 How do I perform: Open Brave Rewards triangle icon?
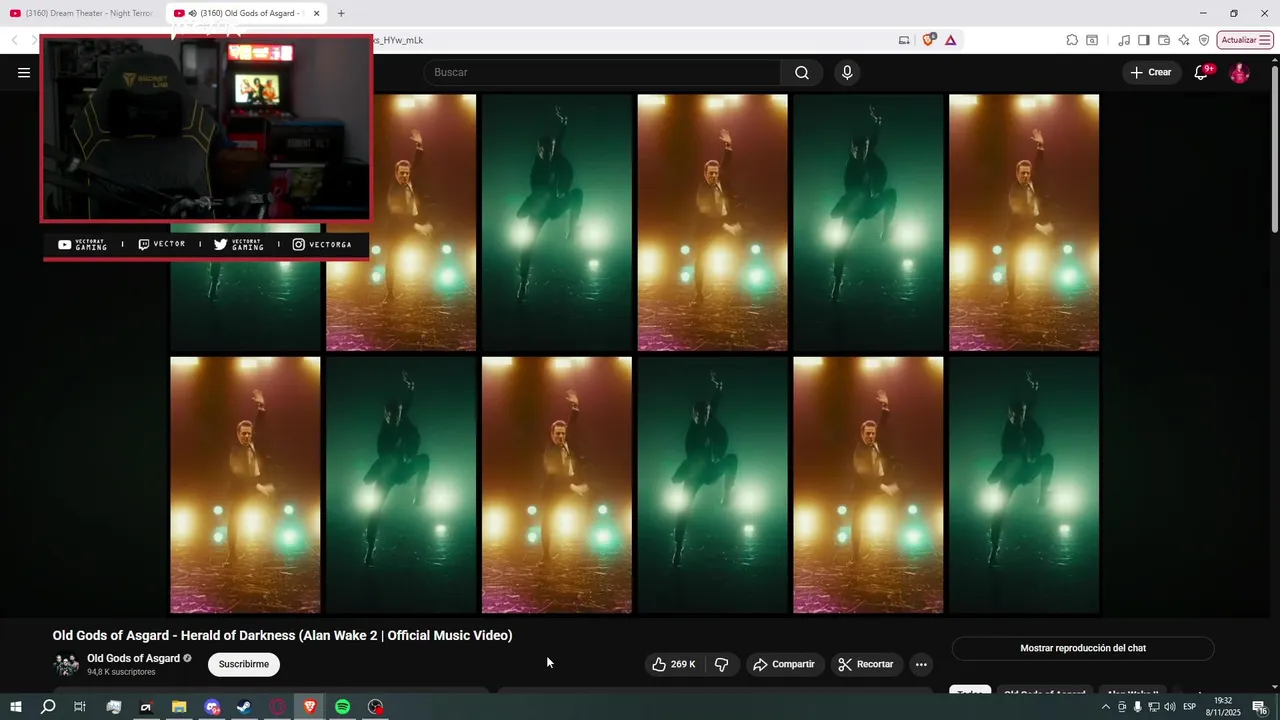[x=950, y=40]
